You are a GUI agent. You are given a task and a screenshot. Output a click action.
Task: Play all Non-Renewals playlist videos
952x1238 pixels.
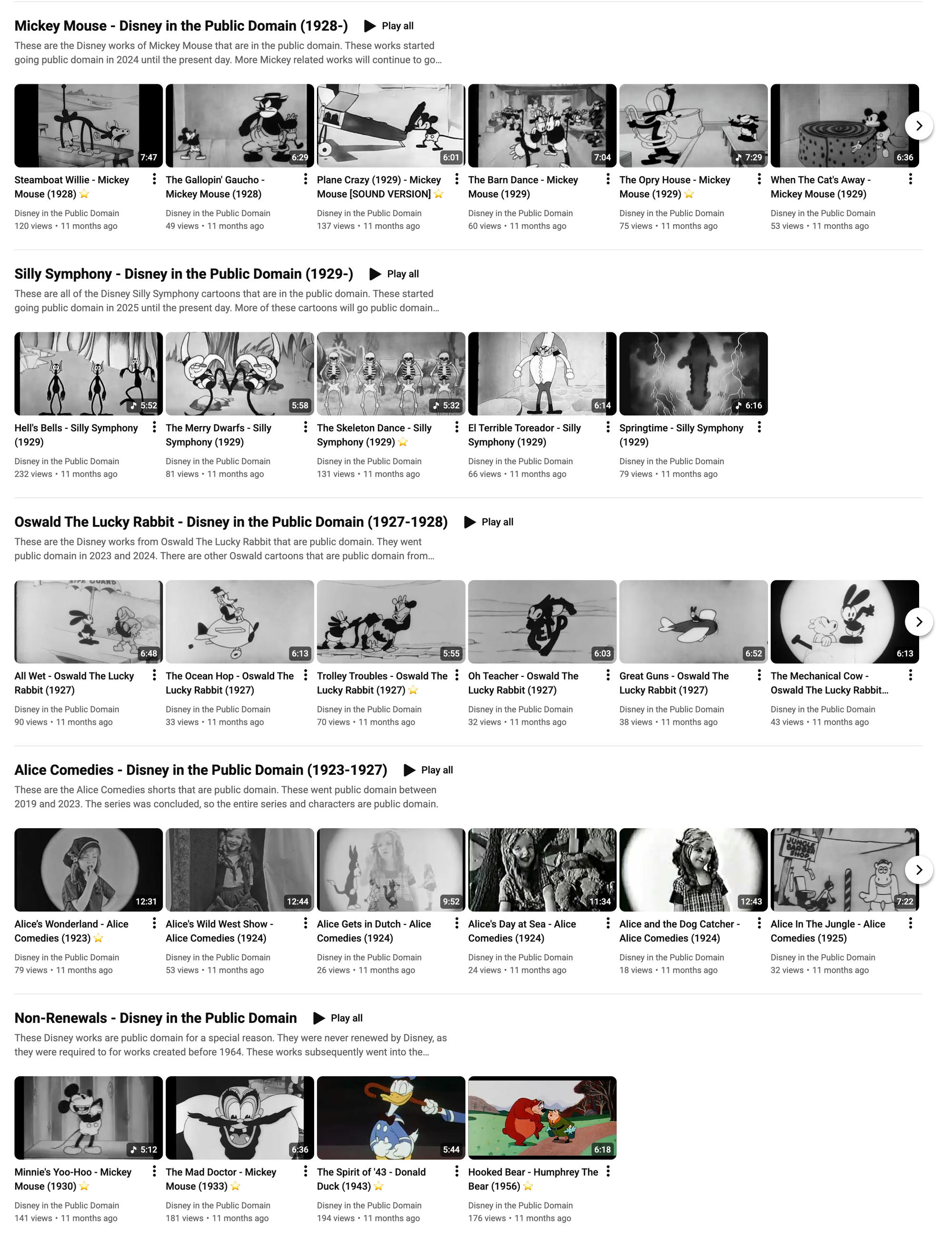338,1018
